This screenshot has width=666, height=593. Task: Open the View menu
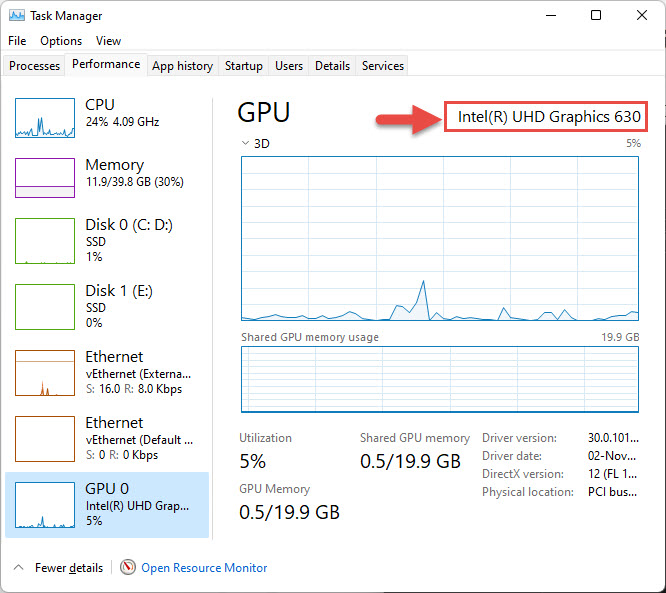(108, 41)
